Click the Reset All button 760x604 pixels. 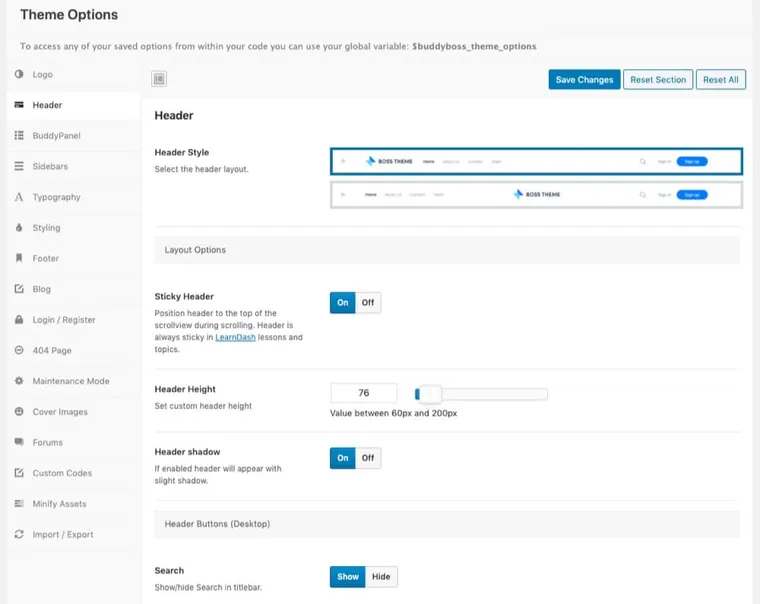coord(721,79)
